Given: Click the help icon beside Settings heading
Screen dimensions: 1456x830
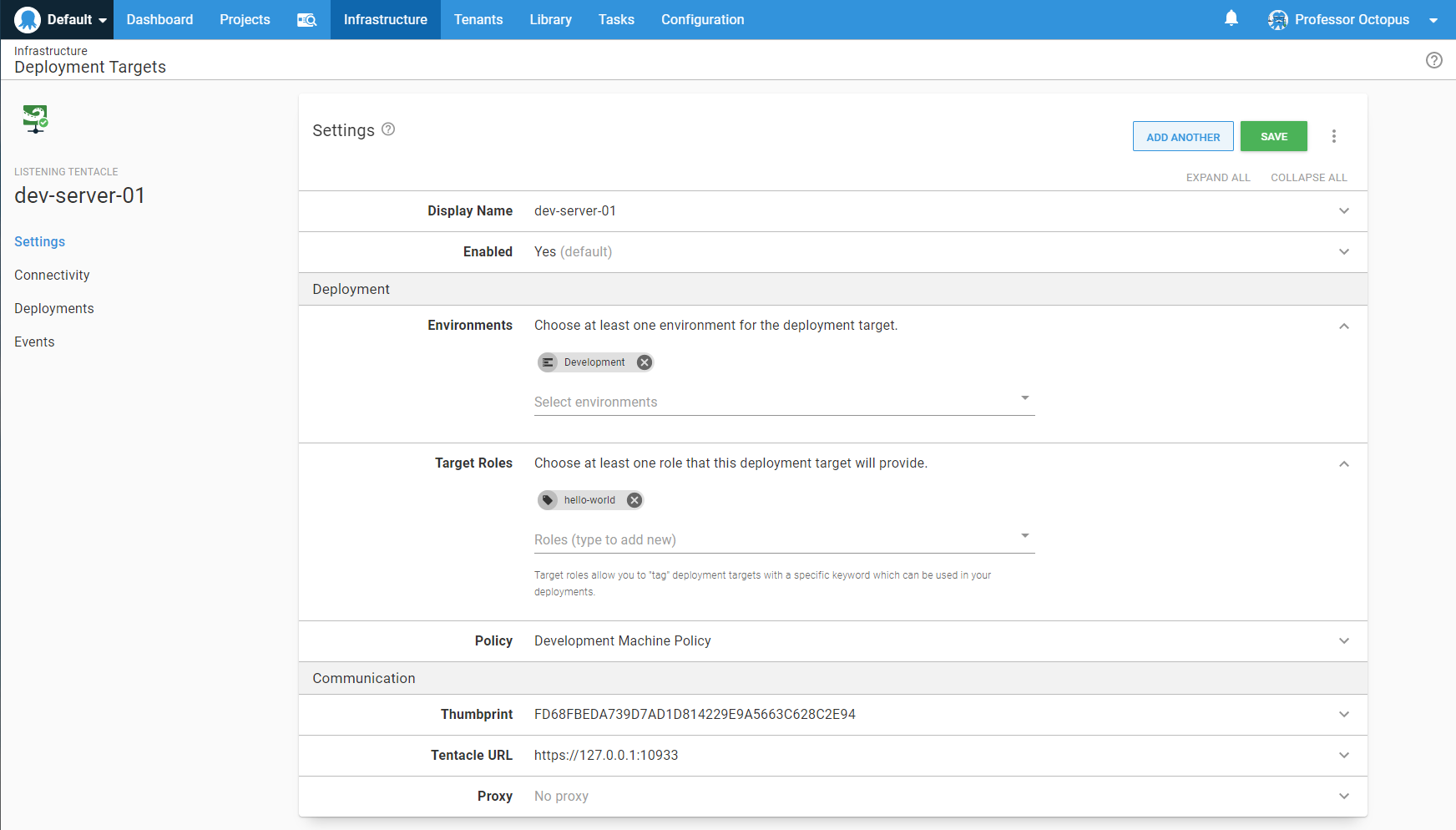Looking at the screenshot, I should (388, 129).
